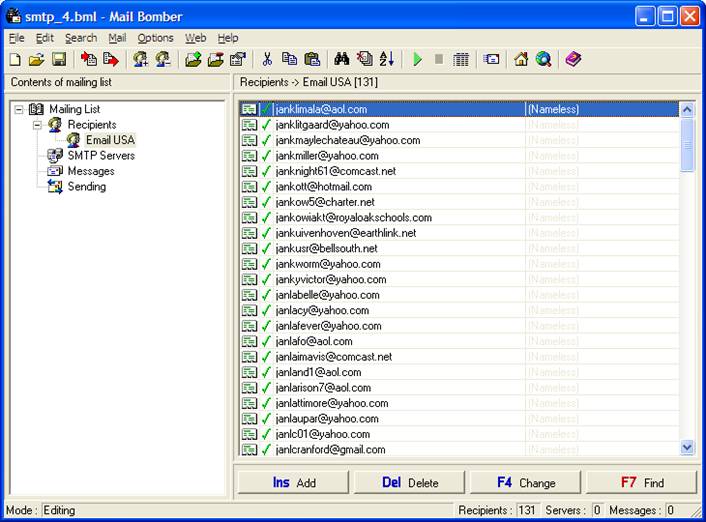Toggle check mark for janklitgaard@yahoo.com
The width and height of the screenshot is (706, 522).
click(267, 125)
